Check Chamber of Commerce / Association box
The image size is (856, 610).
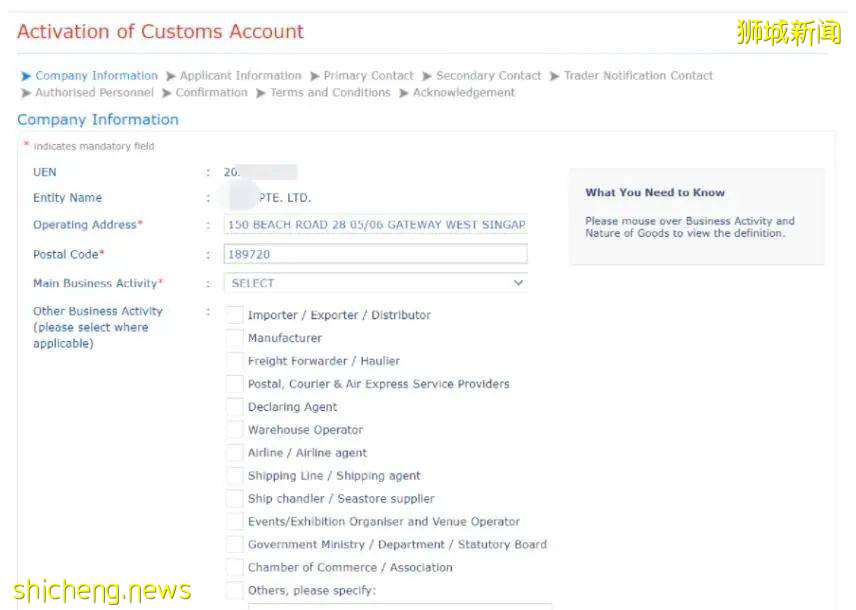click(235, 567)
